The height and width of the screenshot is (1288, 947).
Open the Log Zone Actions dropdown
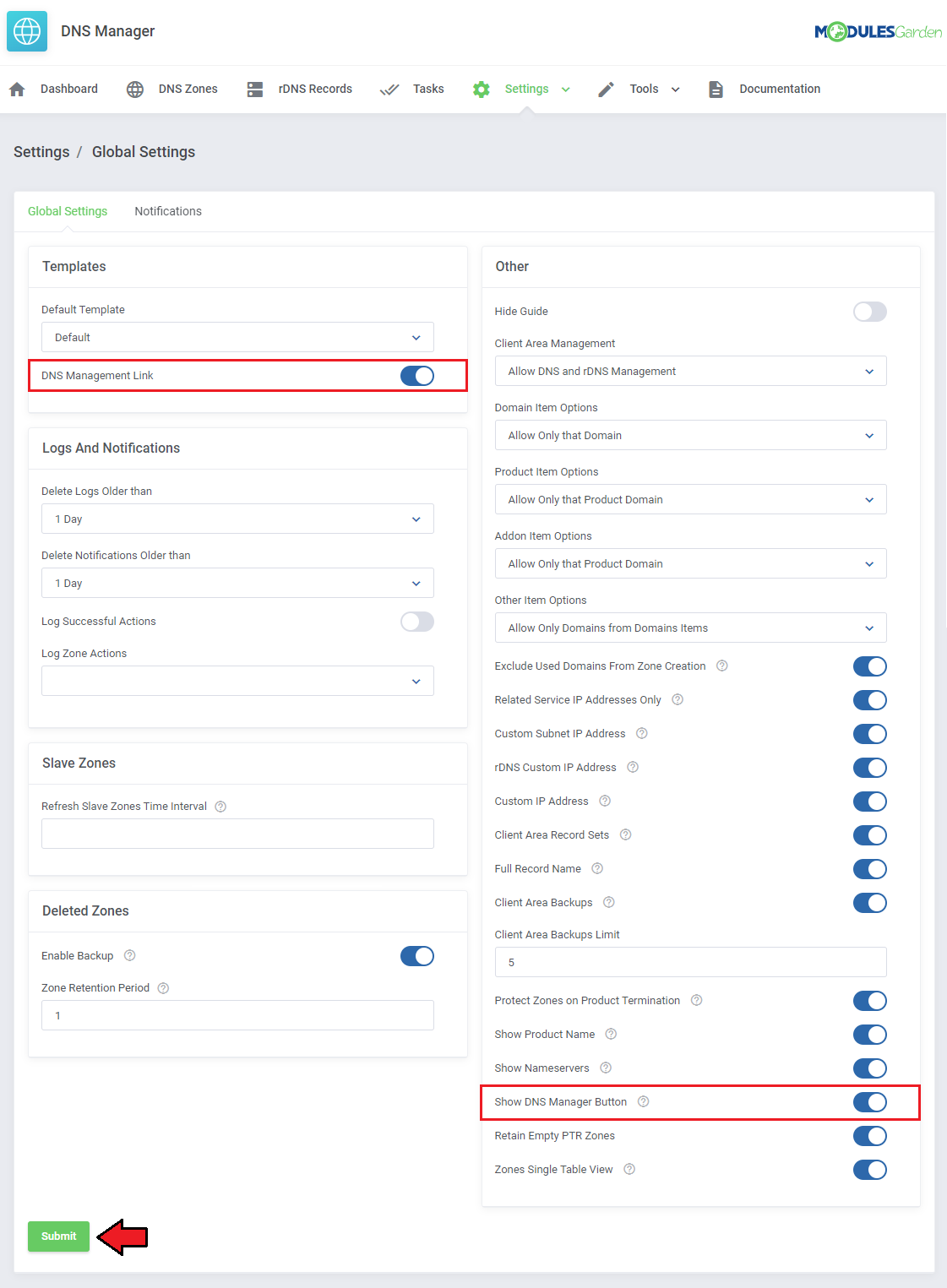(237, 681)
